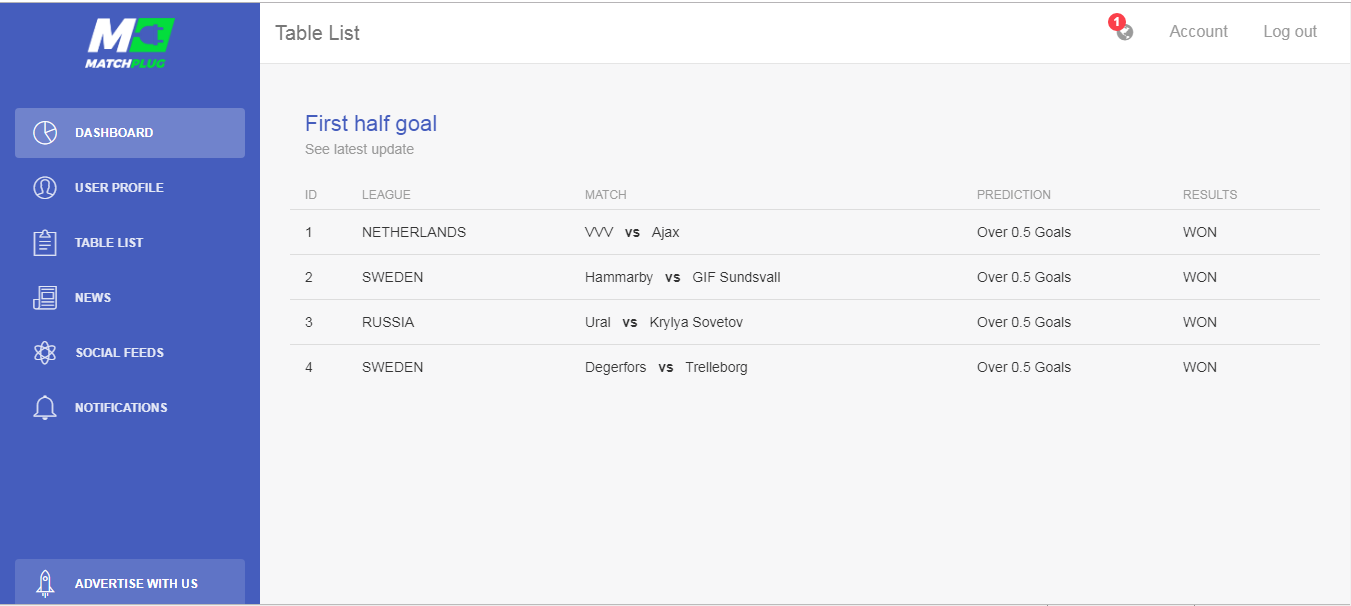The image size is (1351, 606).
Task: Go to the Dashboard menu item
Action: 130,133
